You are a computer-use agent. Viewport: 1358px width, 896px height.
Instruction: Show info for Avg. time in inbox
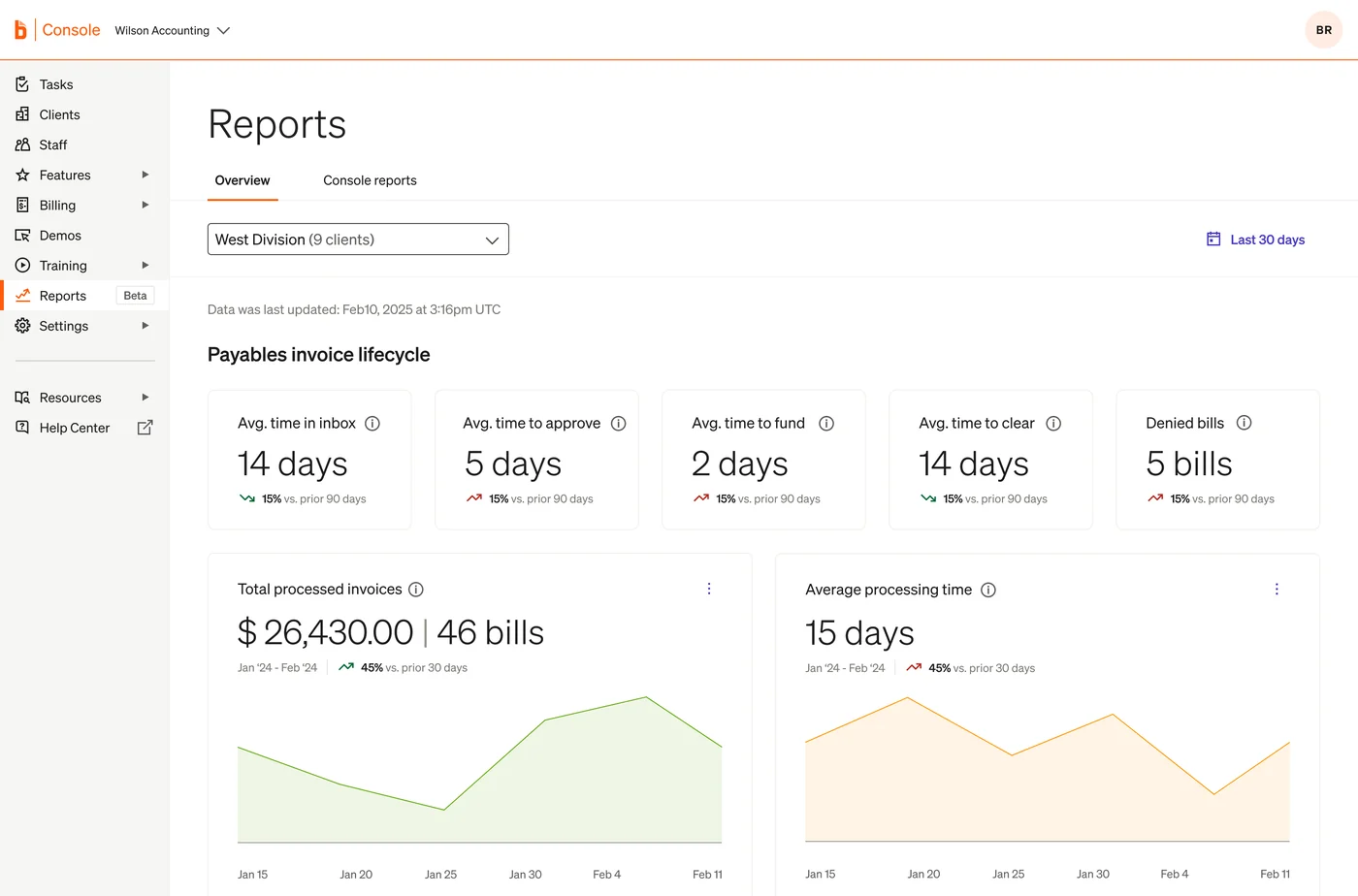372,424
